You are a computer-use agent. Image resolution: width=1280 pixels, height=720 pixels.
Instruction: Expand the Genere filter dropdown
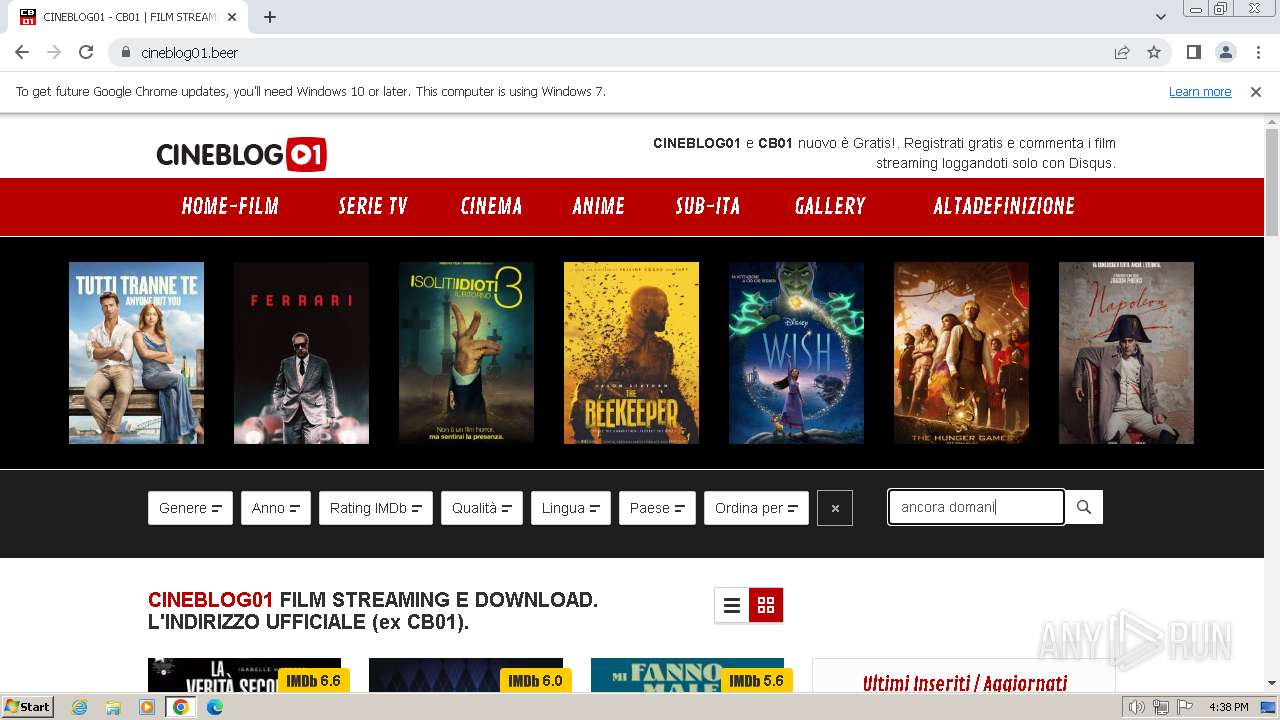point(190,508)
